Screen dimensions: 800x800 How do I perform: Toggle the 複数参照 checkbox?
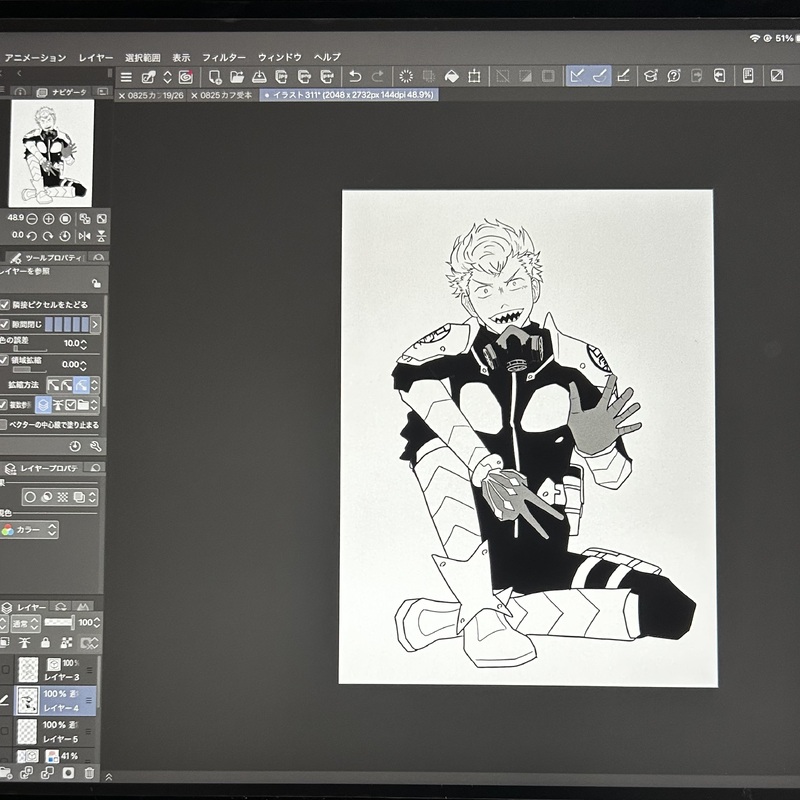coord(4,405)
